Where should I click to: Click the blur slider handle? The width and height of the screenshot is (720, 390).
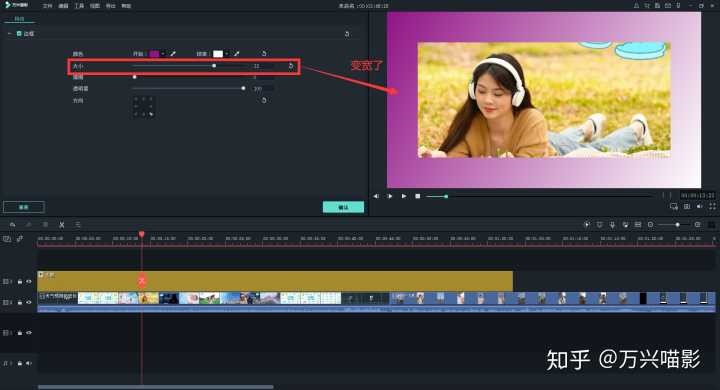[134, 77]
